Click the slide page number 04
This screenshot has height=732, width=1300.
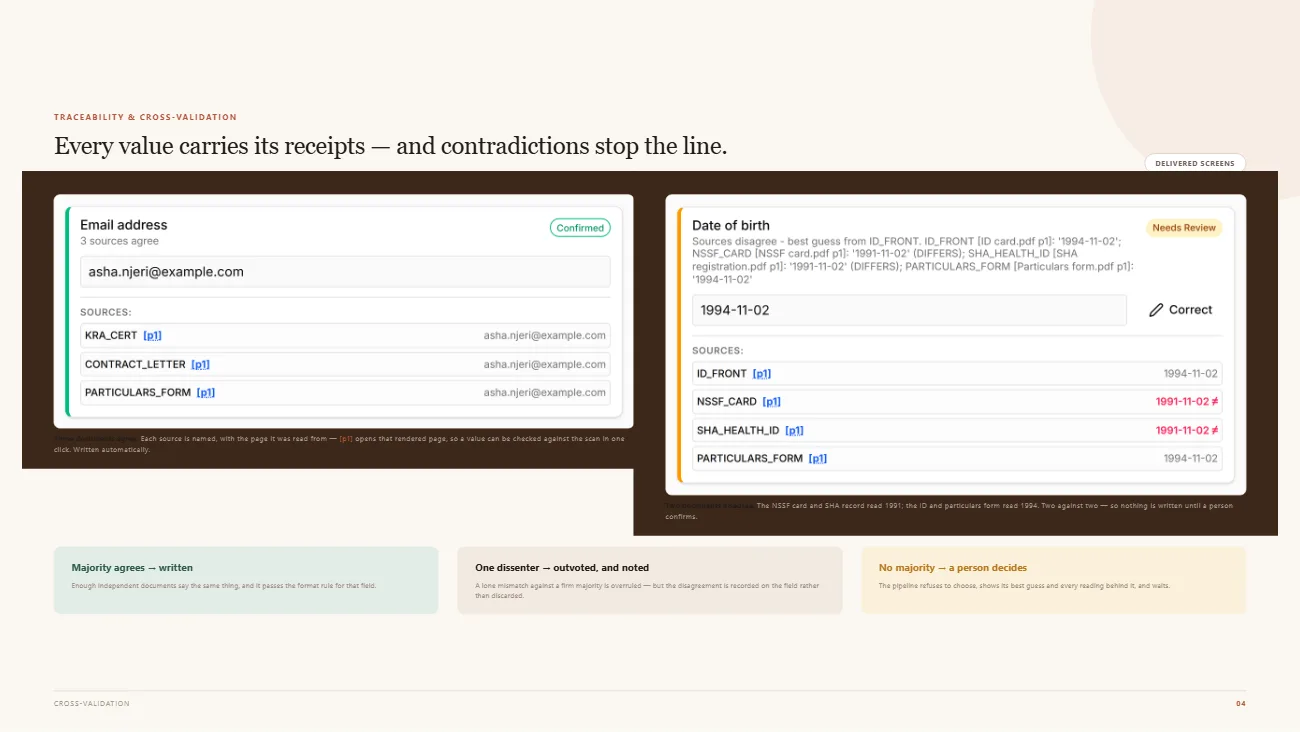point(1241,704)
